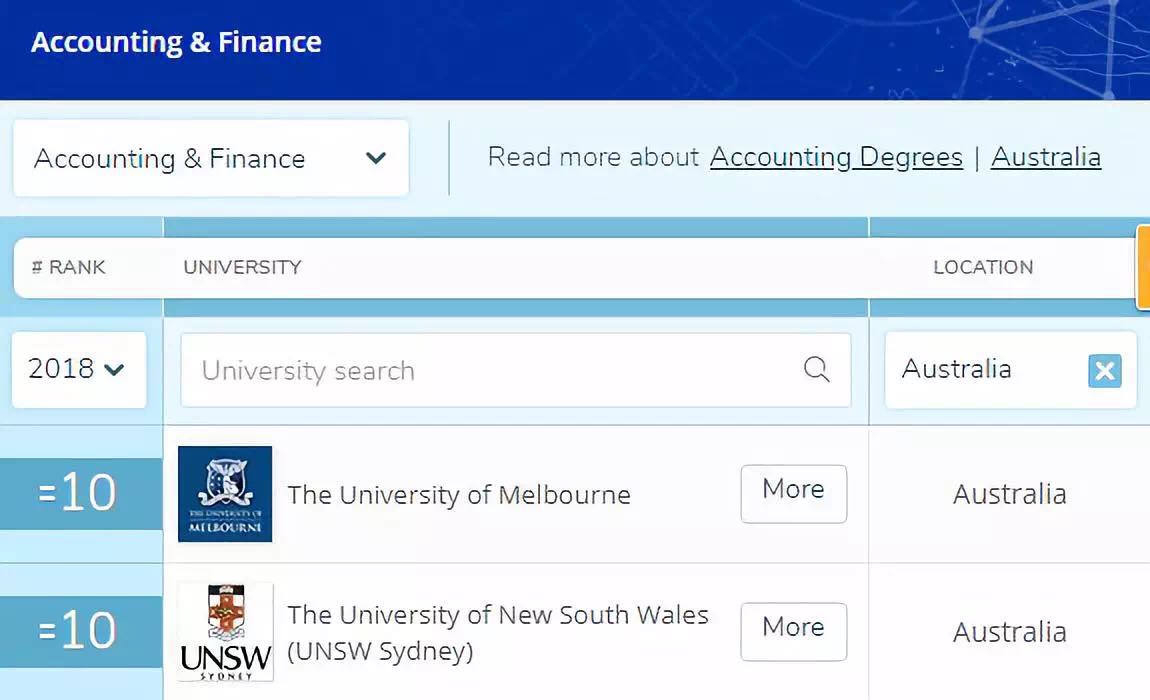Click the University of Melbourne logo

[225, 494]
